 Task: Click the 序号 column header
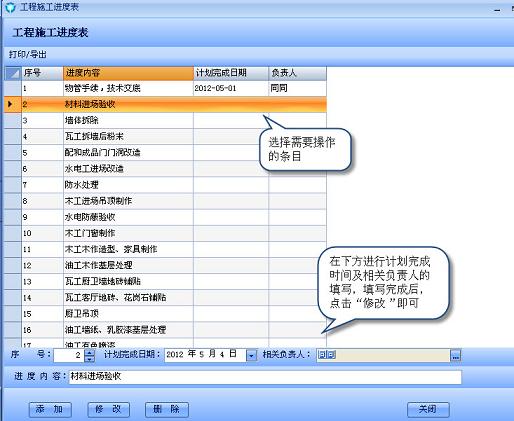click(x=42, y=73)
